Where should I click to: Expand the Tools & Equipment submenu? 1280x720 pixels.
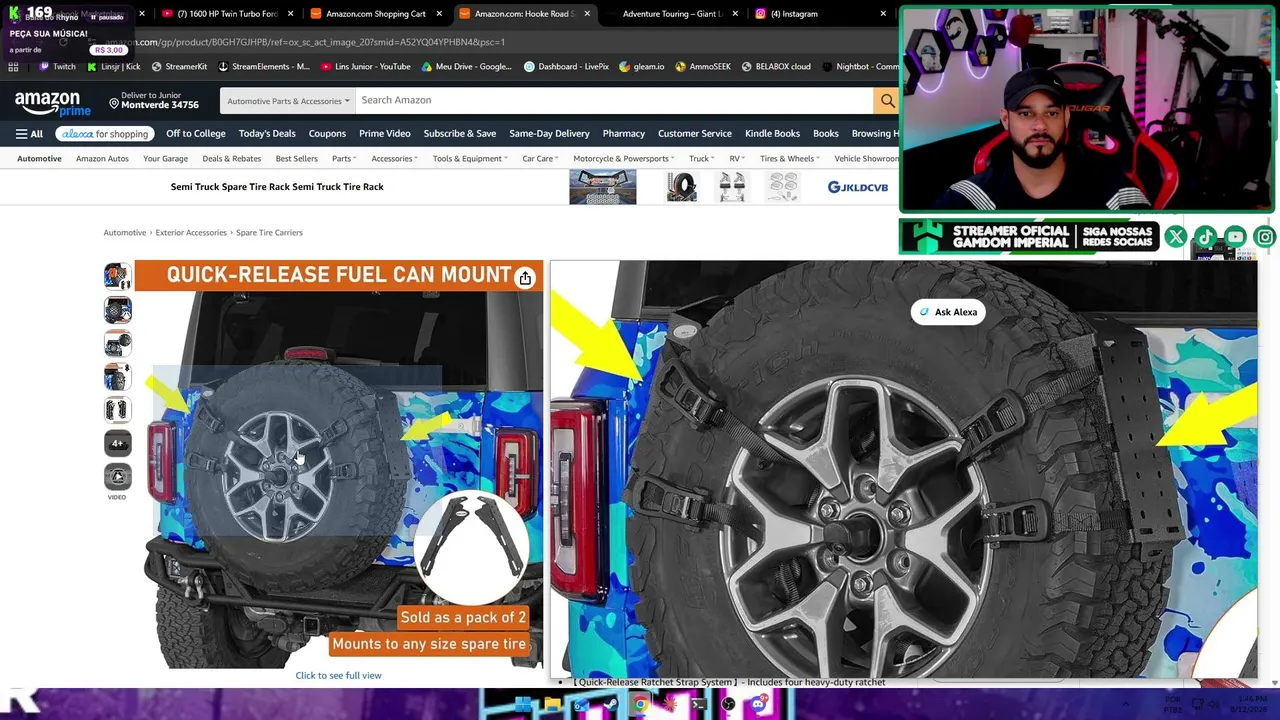pyautogui.click(x=470, y=159)
